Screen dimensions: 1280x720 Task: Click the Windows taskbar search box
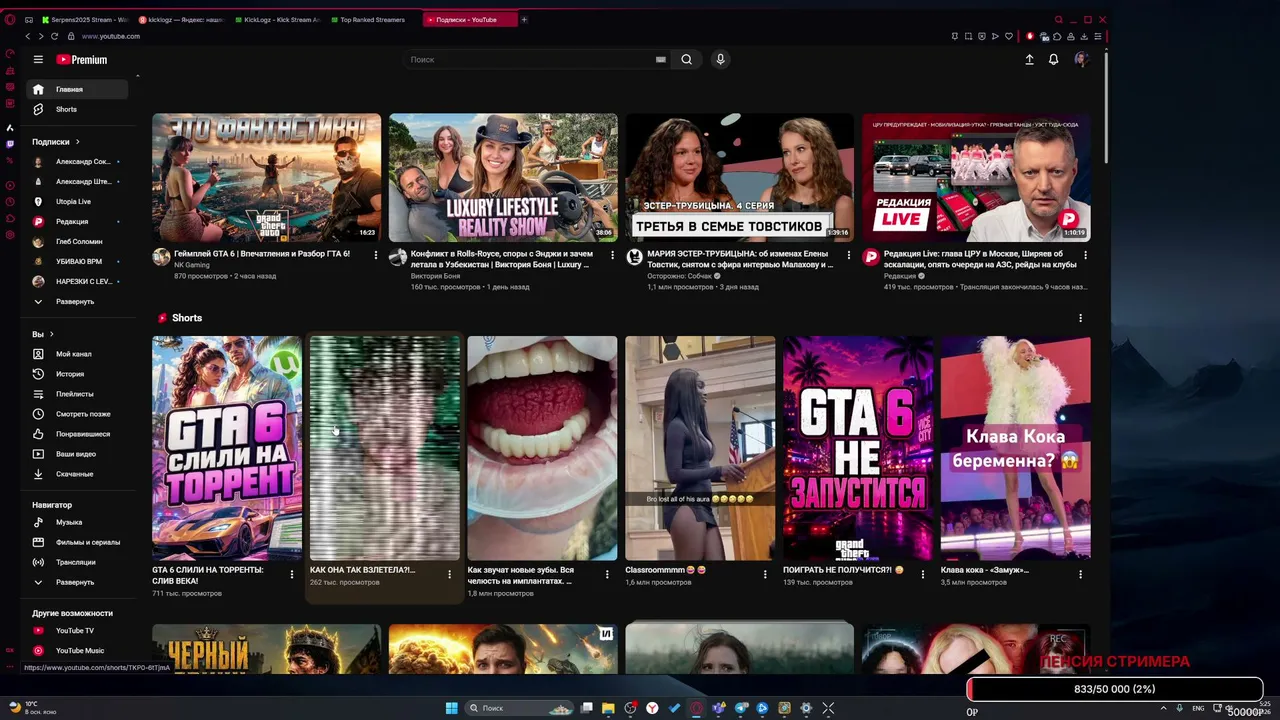(520, 708)
